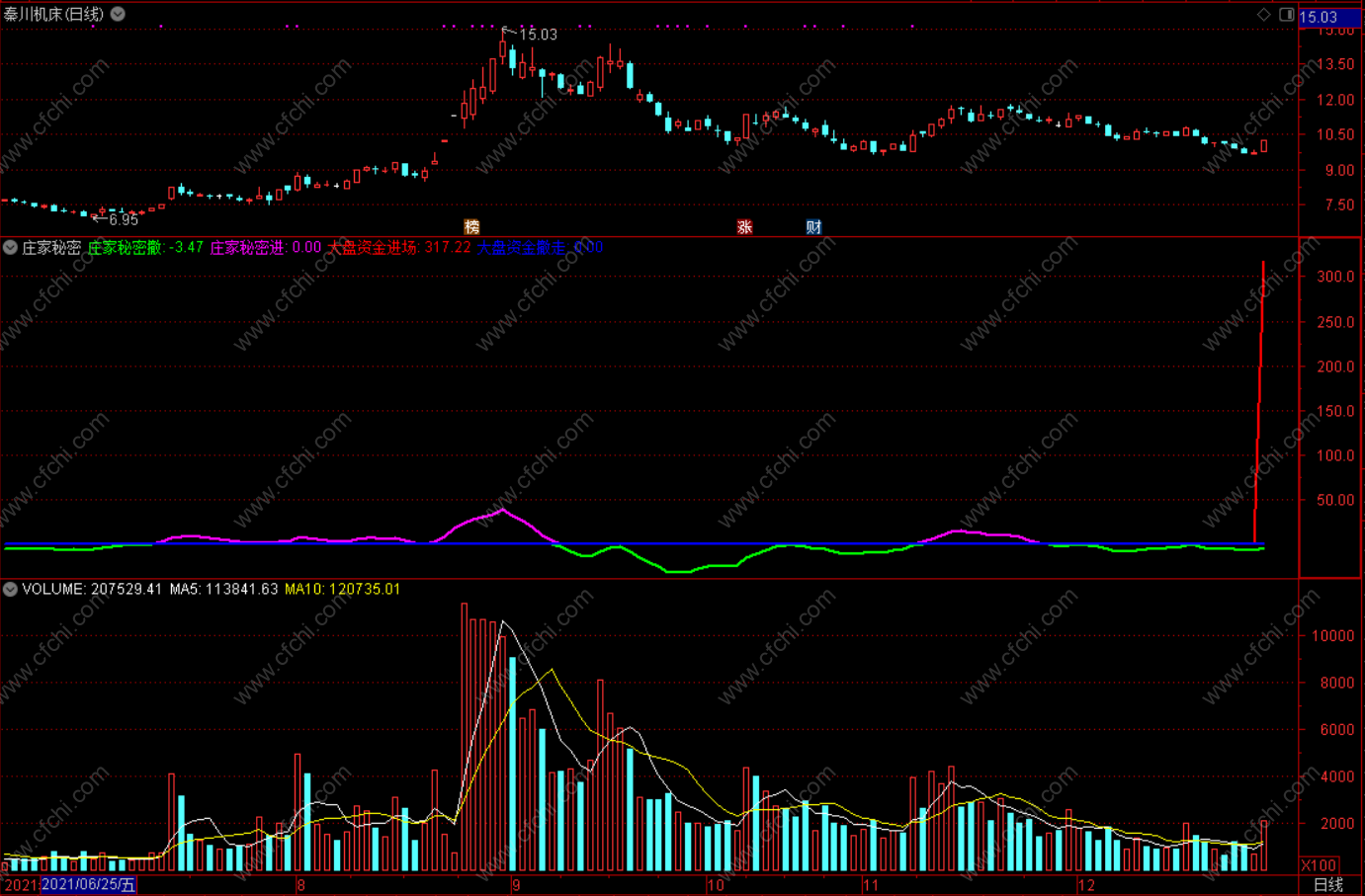1365x896 pixels.
Task: Click the 大盘资金撤走 value label
Action: [x=540, y=248]
